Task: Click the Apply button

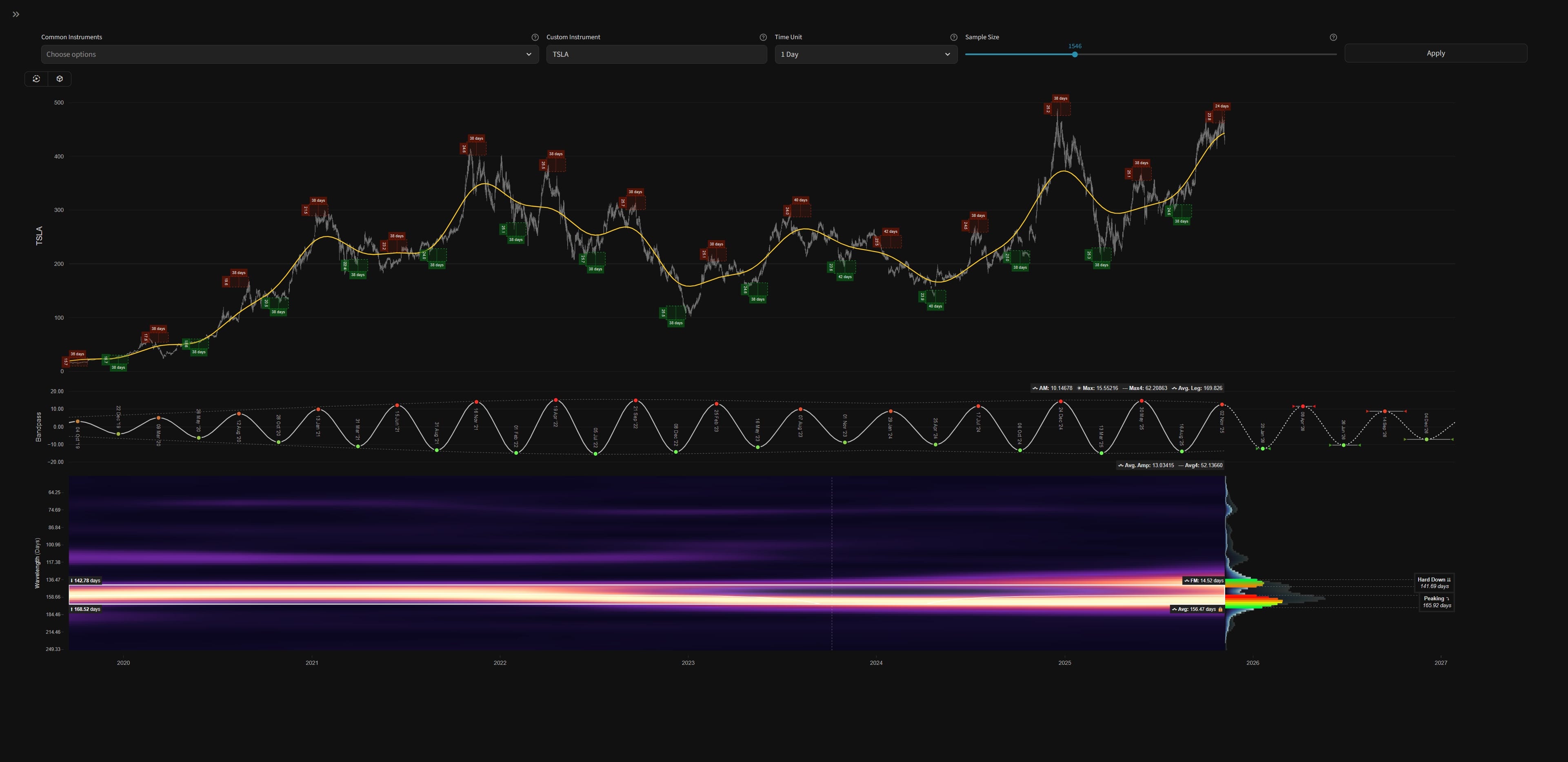Action: [x=1435, y=53]
